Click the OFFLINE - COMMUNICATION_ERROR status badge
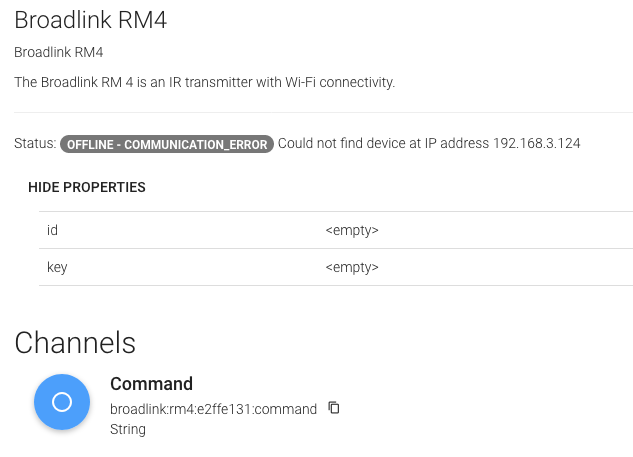 coord(167,144)
